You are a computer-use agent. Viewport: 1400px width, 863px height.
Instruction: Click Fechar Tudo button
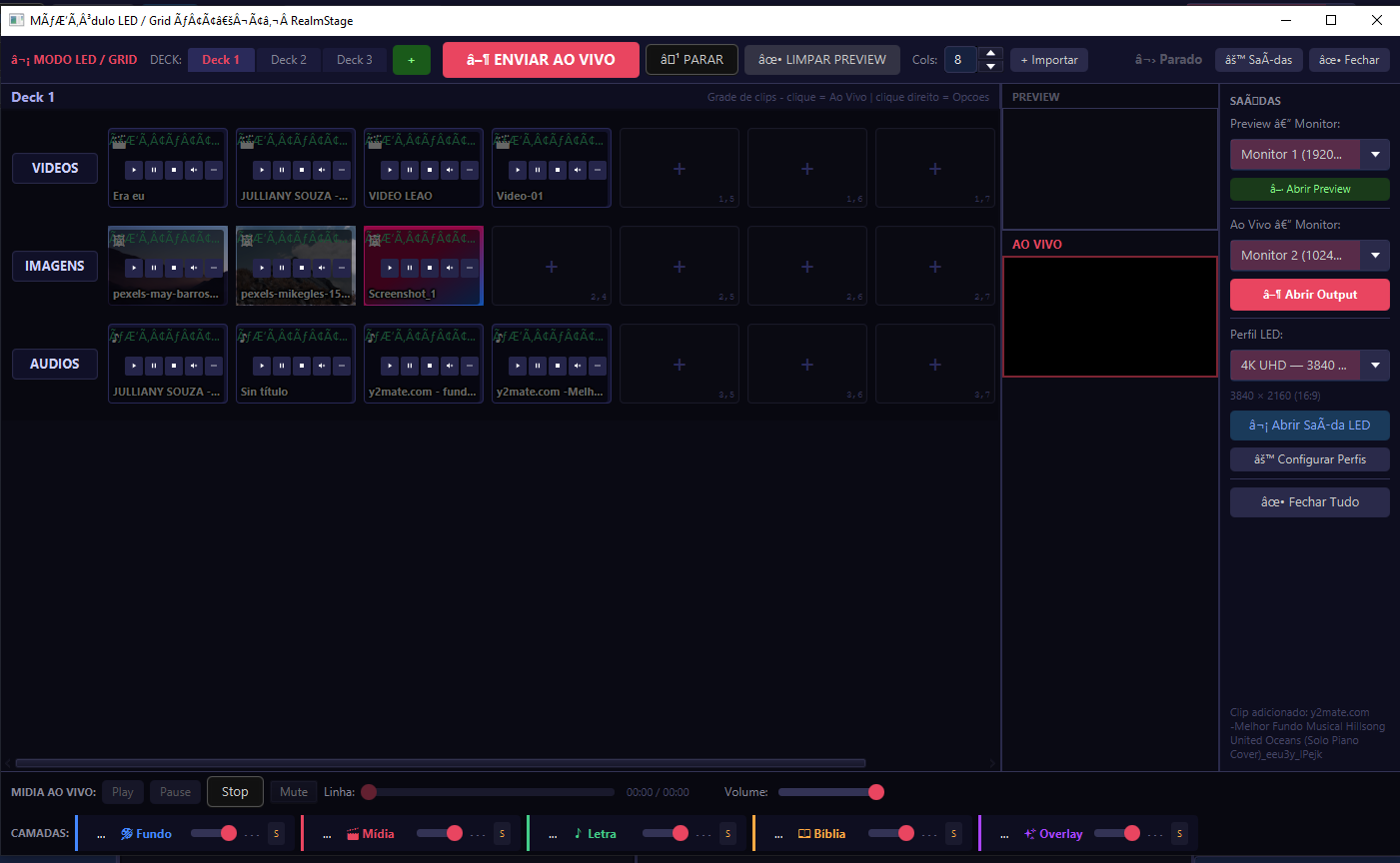click(x=1310, y=502)
